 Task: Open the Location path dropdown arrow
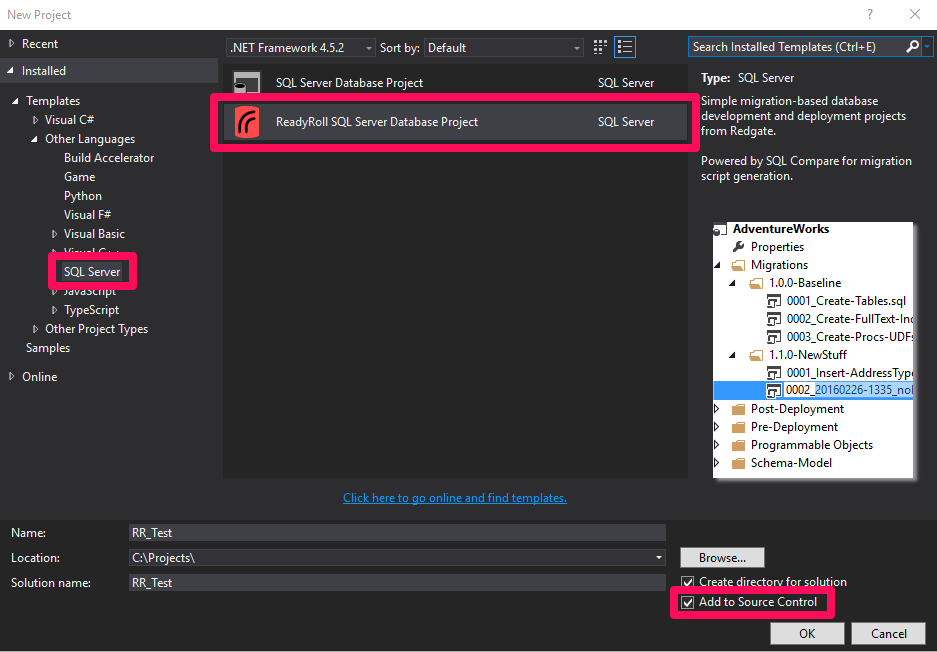[x=659, y=558]
